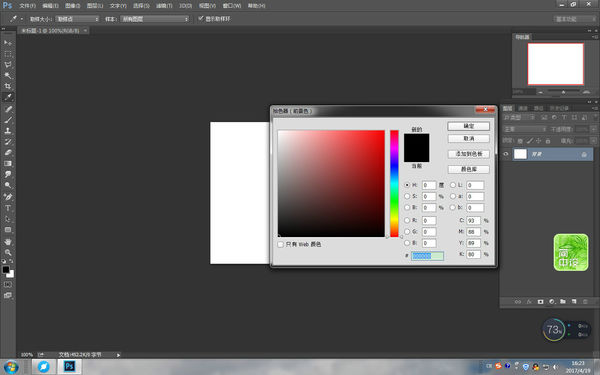
Task: Select the Gradient tool
Action: point(8,163)
